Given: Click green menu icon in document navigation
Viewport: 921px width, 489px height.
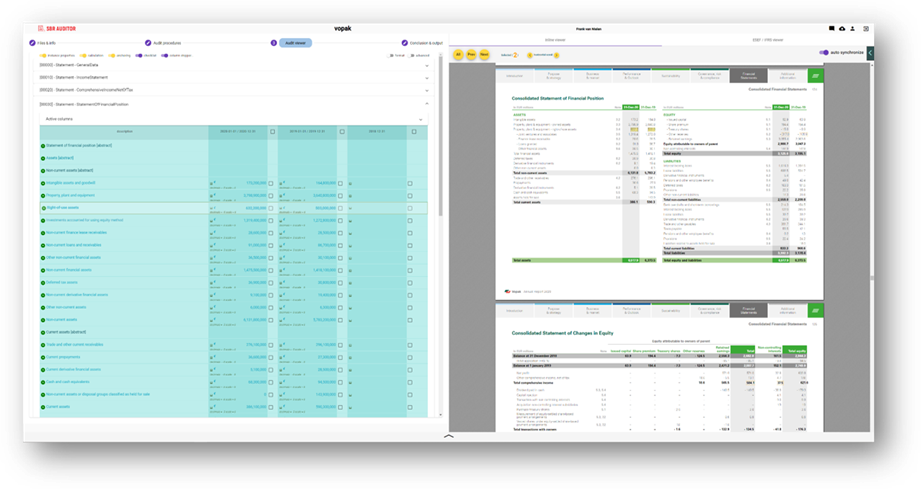Looking at the screenshot, I should (816, 75).
